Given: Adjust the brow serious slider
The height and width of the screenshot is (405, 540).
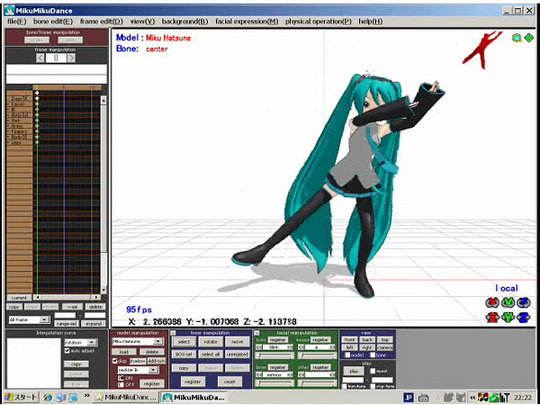Looking at the screenshot, I should [x=275, y=383].
